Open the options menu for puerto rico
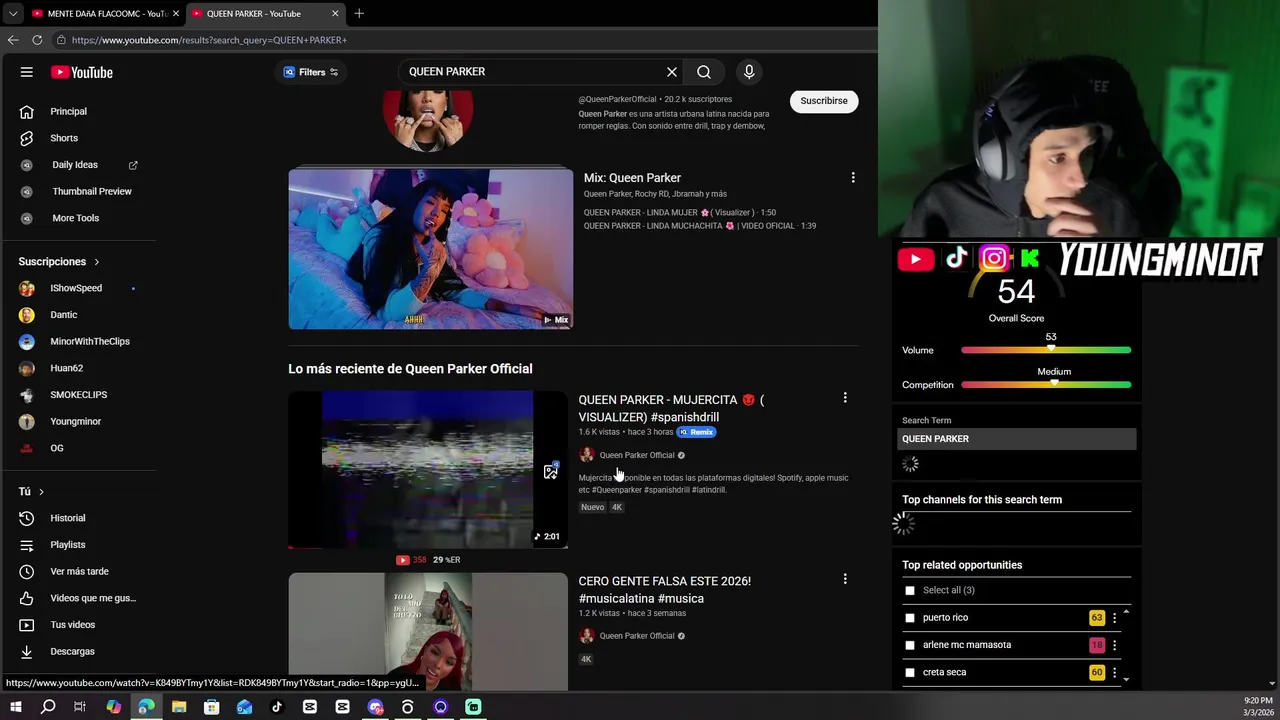This screenshot has height=720, width=1280. 1114,618
